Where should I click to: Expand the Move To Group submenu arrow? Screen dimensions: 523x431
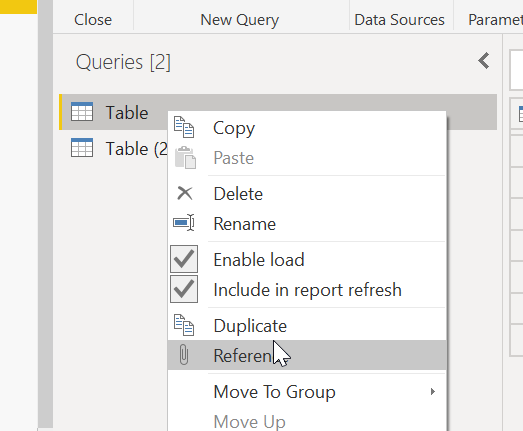(433, 391)
